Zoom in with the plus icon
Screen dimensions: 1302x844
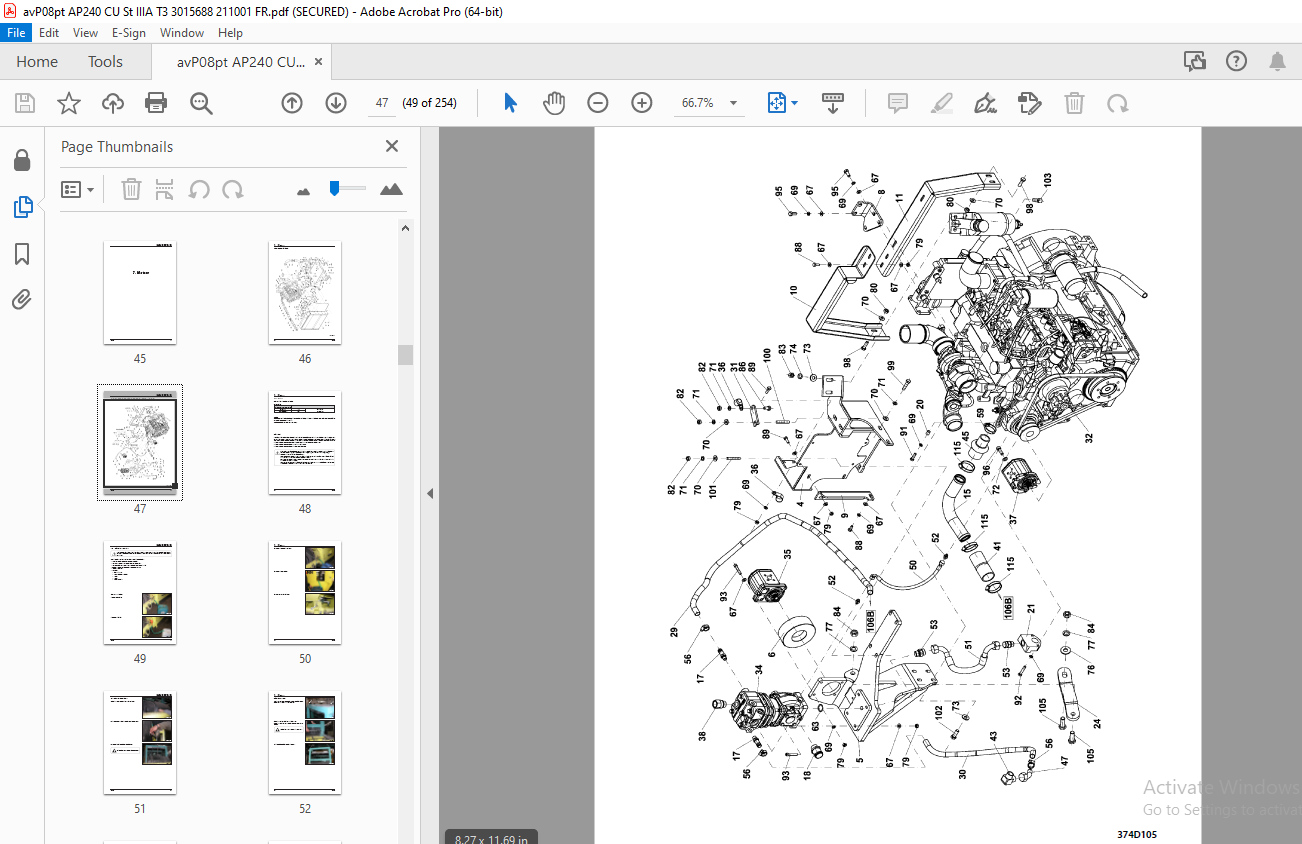tap(642, 103)
